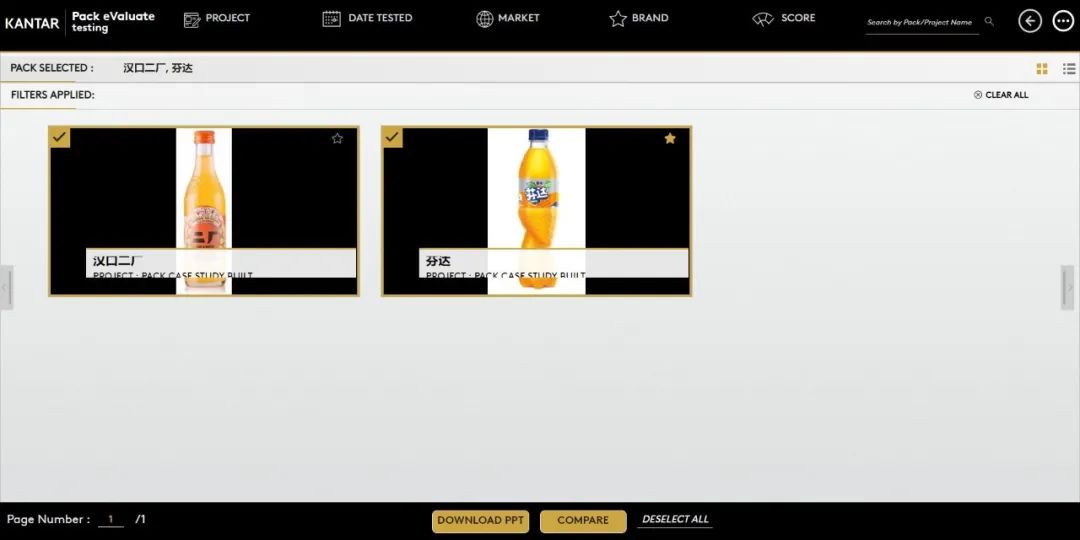
Task: Click the Date Tested calendar icon
Action: click(331, 19)
